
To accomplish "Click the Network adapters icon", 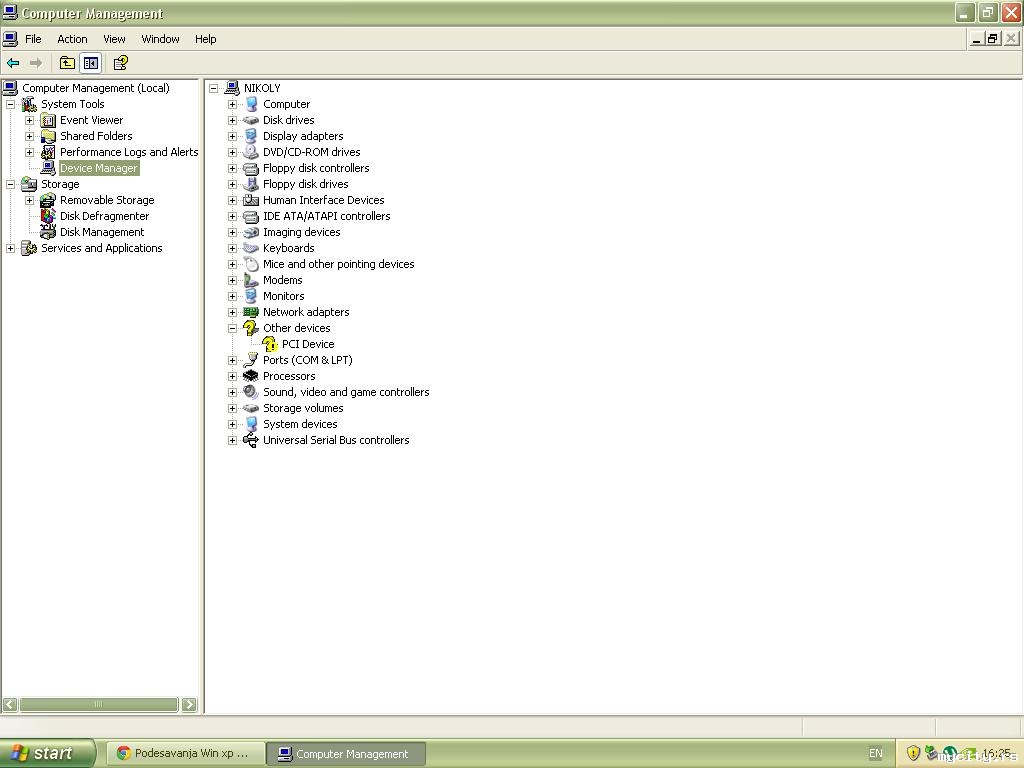I will click(x=251, y=312).
